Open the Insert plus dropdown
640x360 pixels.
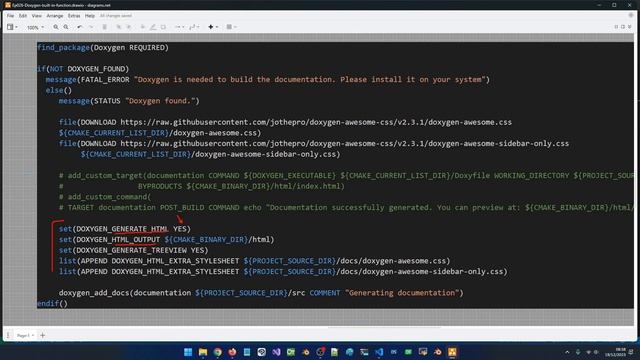click(x=213, y=27)
